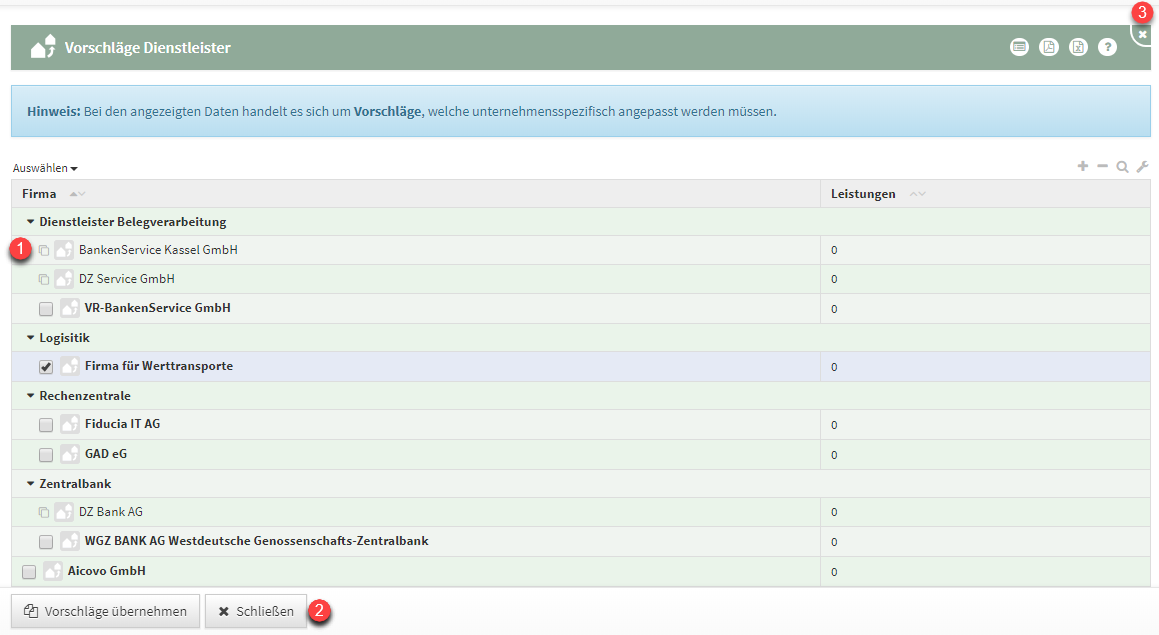Sort by the Firma column header
The height and width of the screenshot is (635, 1159).
40,193
